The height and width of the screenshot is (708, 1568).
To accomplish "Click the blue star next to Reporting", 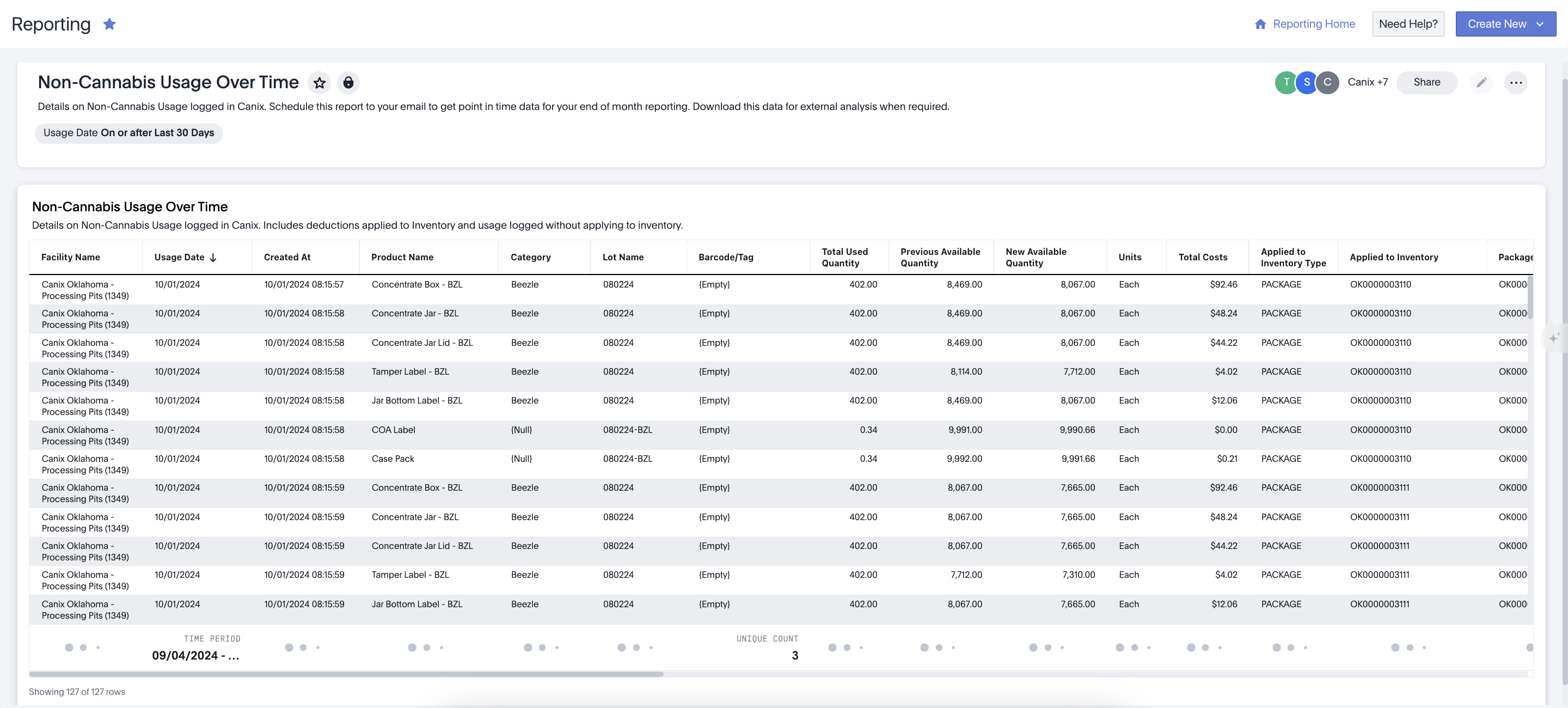I will (x=109, y=24).
